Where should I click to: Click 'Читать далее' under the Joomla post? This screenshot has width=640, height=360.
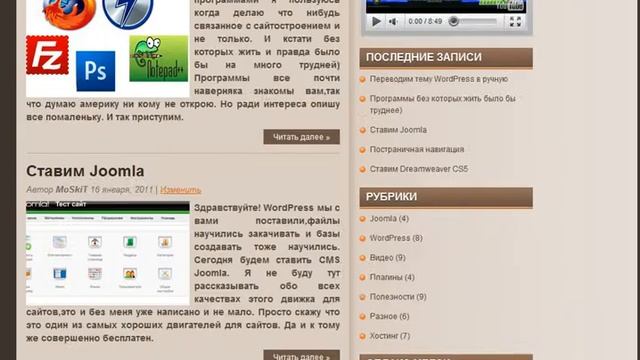(302, 355)
